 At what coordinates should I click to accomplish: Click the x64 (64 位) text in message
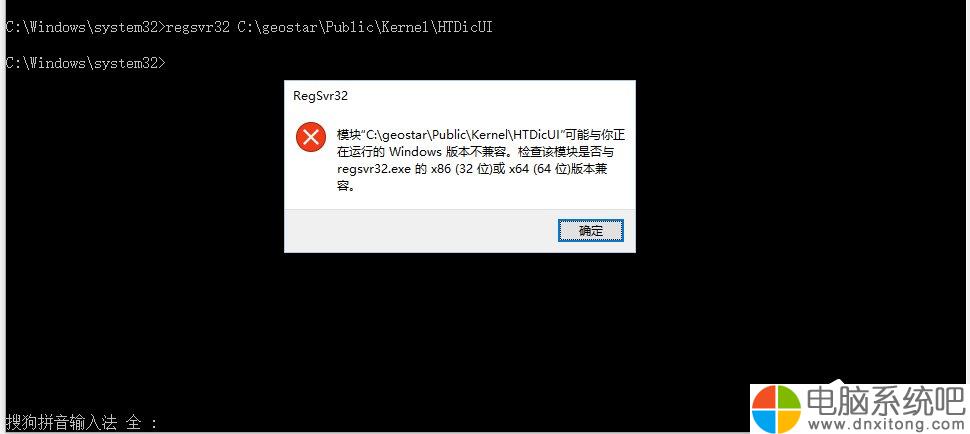[536, 169]
